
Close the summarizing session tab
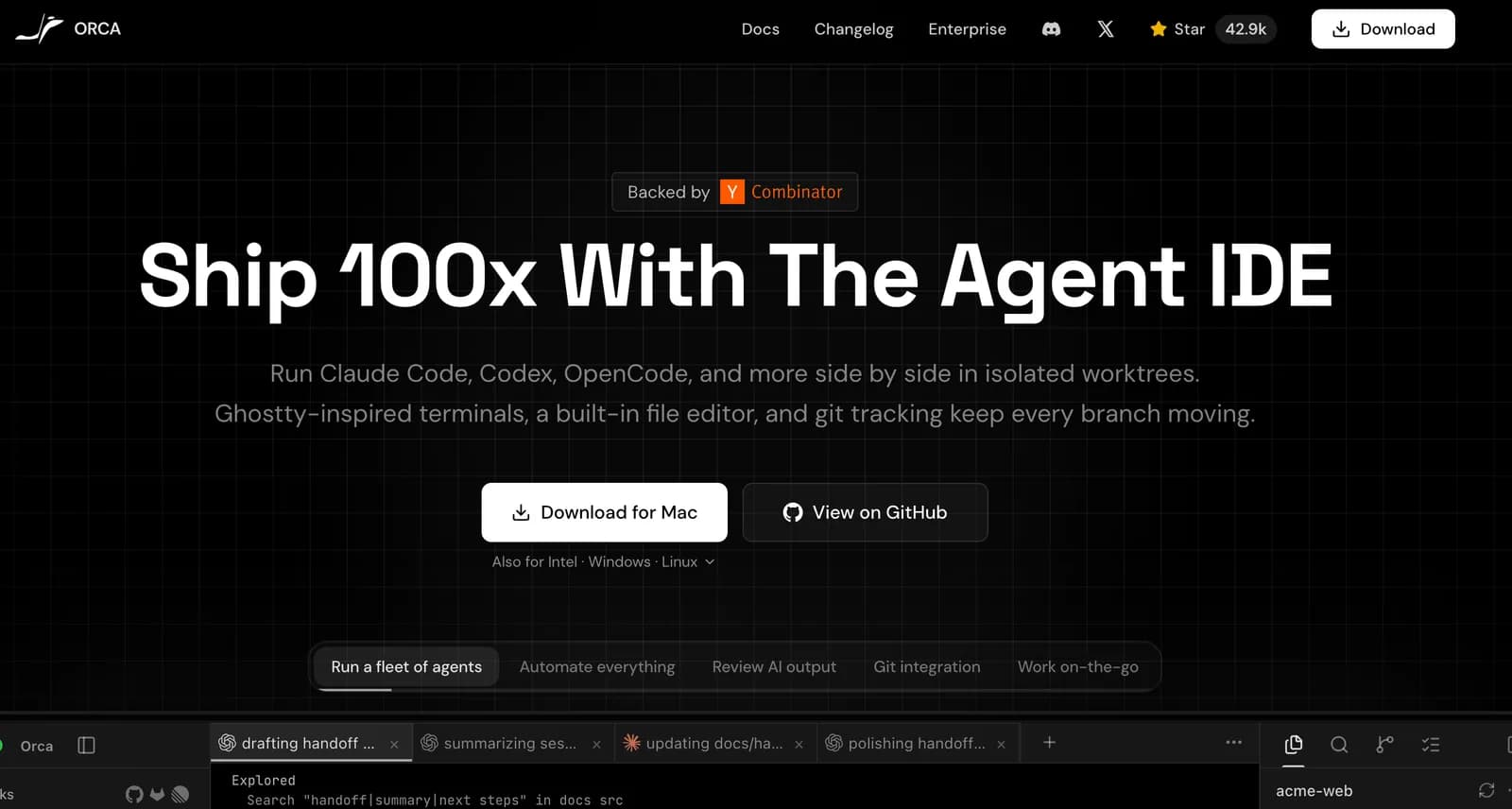click(596, 745)
